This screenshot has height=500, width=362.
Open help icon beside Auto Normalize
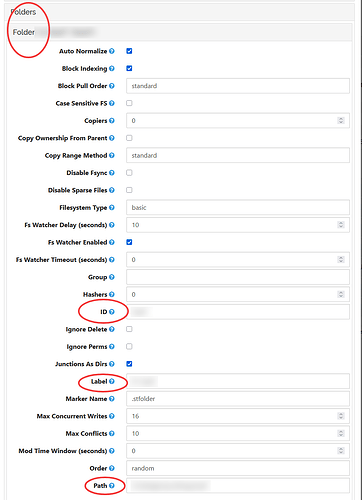coord(112,51)
